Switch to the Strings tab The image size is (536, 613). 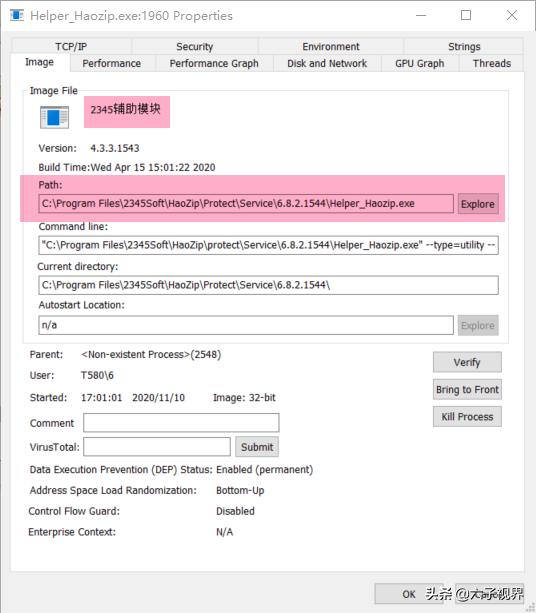coord(464,47)
